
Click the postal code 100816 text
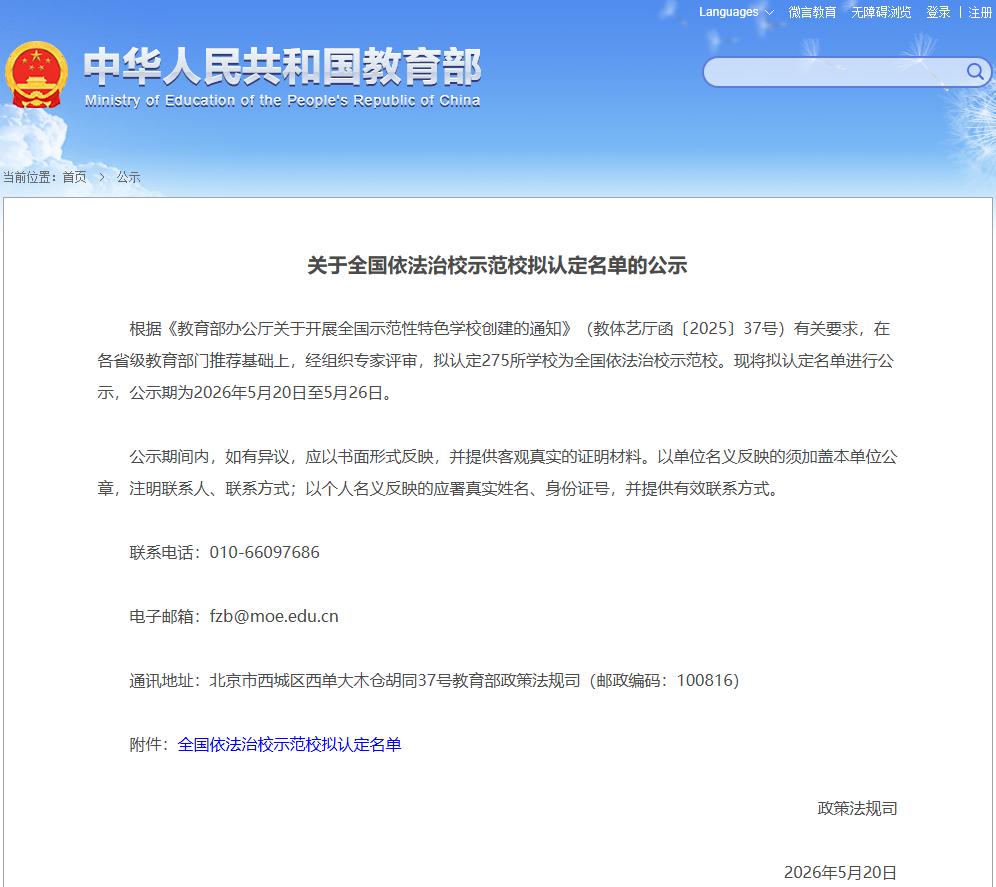704,680
